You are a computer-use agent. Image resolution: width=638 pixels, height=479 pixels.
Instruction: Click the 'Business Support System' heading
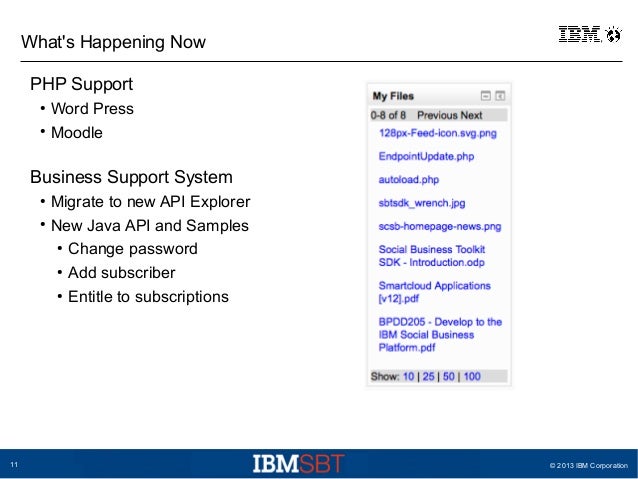coord(131,177)
